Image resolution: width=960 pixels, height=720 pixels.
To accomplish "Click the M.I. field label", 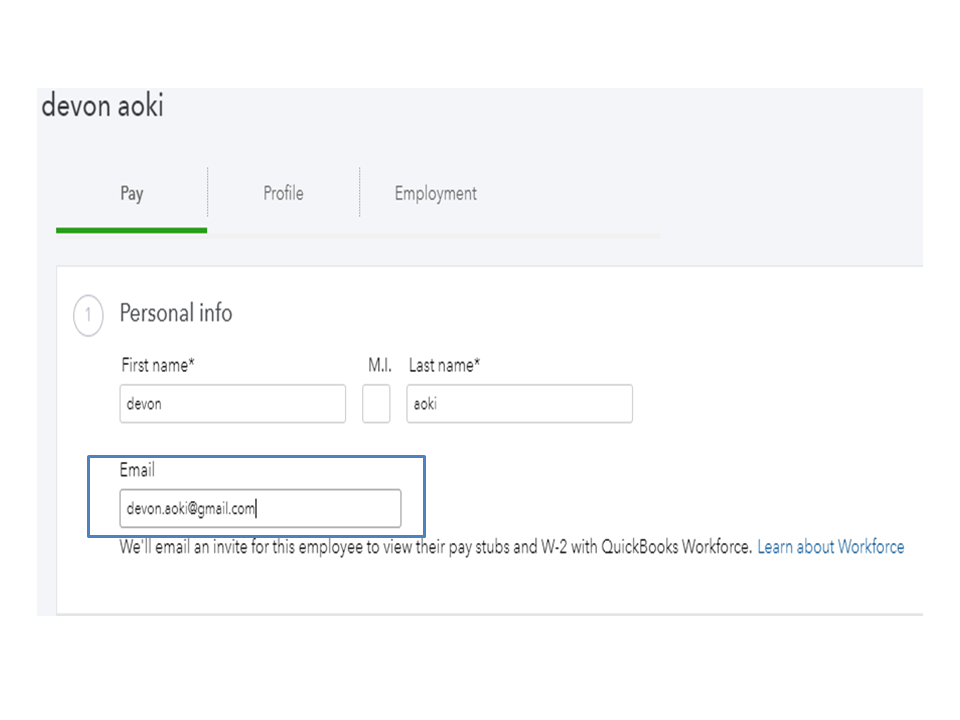I will click(x=379, y=365).
